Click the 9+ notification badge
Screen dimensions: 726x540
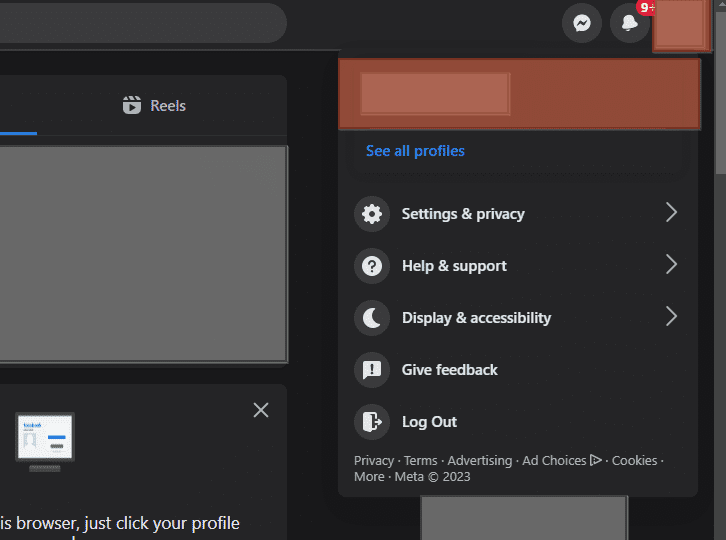pyautogui.click(x=645, y=7)
